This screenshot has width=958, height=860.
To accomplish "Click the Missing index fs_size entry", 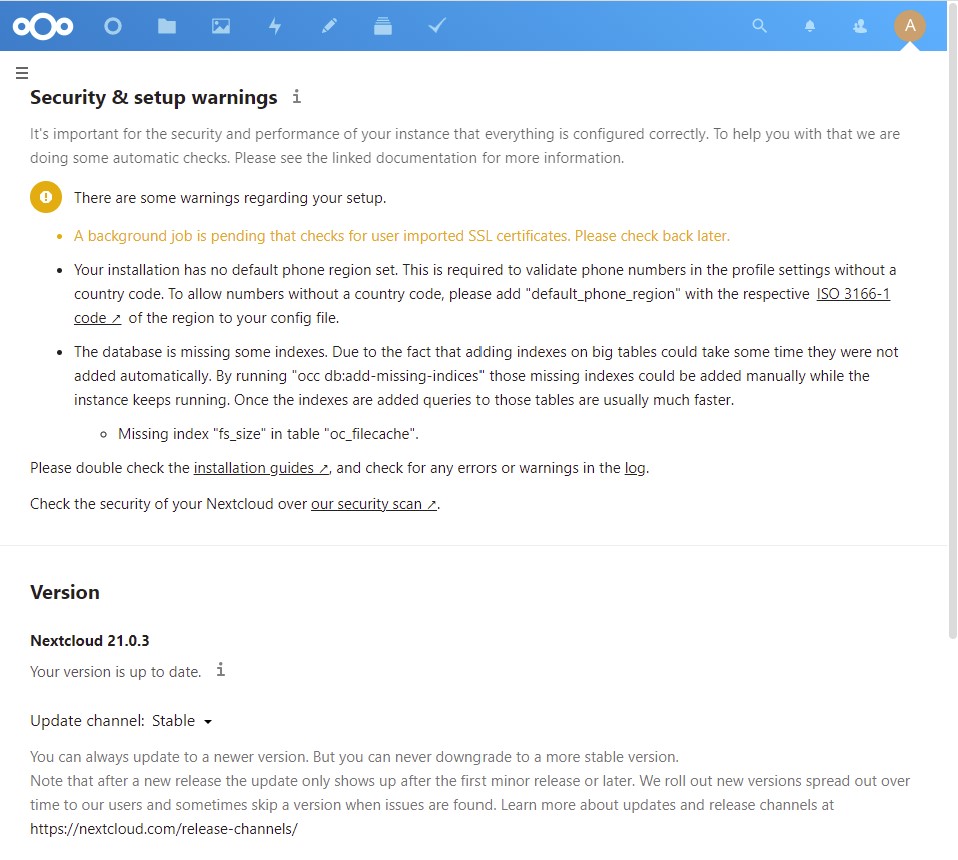I will (268, 434).
